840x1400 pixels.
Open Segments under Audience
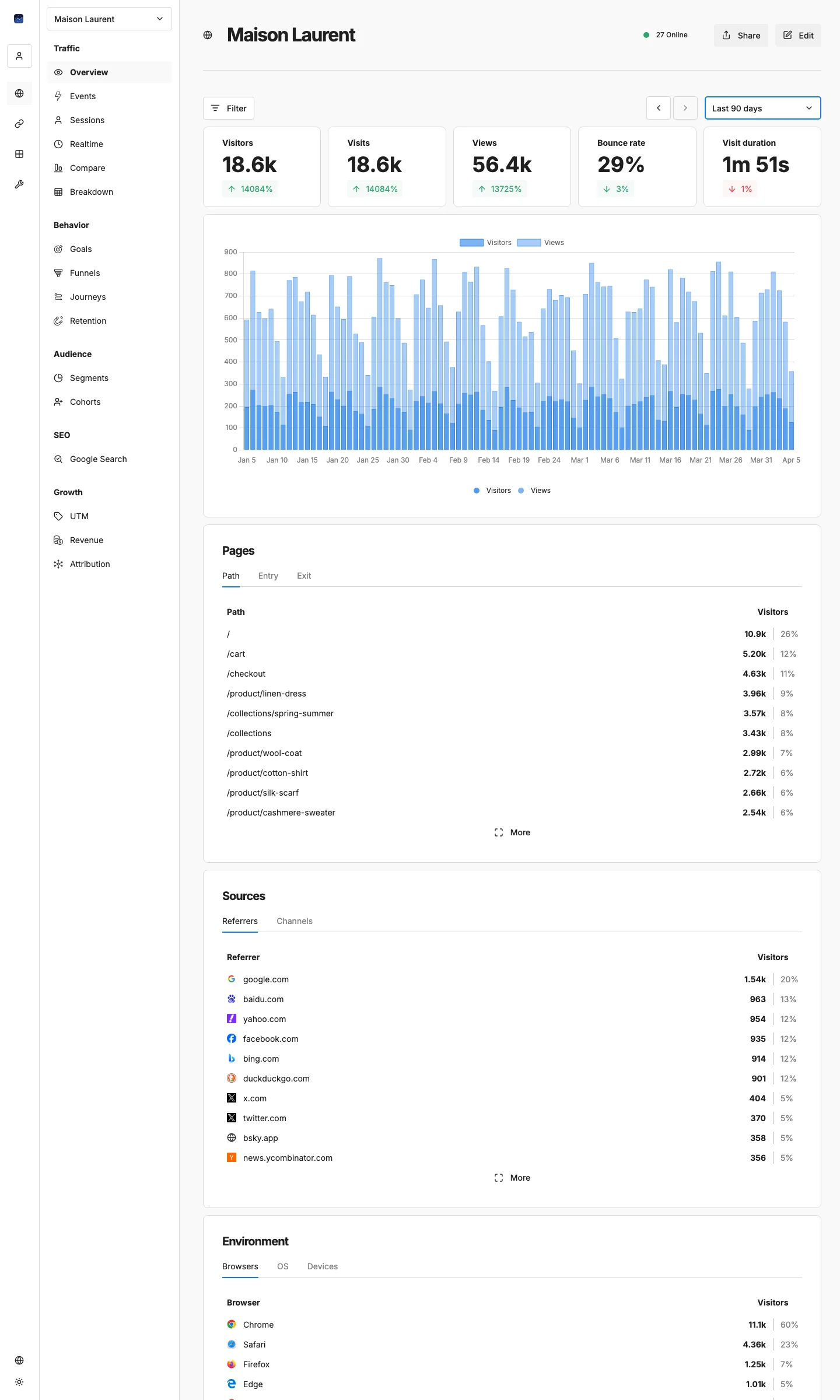pyautogui.click(x=109, y=378)
